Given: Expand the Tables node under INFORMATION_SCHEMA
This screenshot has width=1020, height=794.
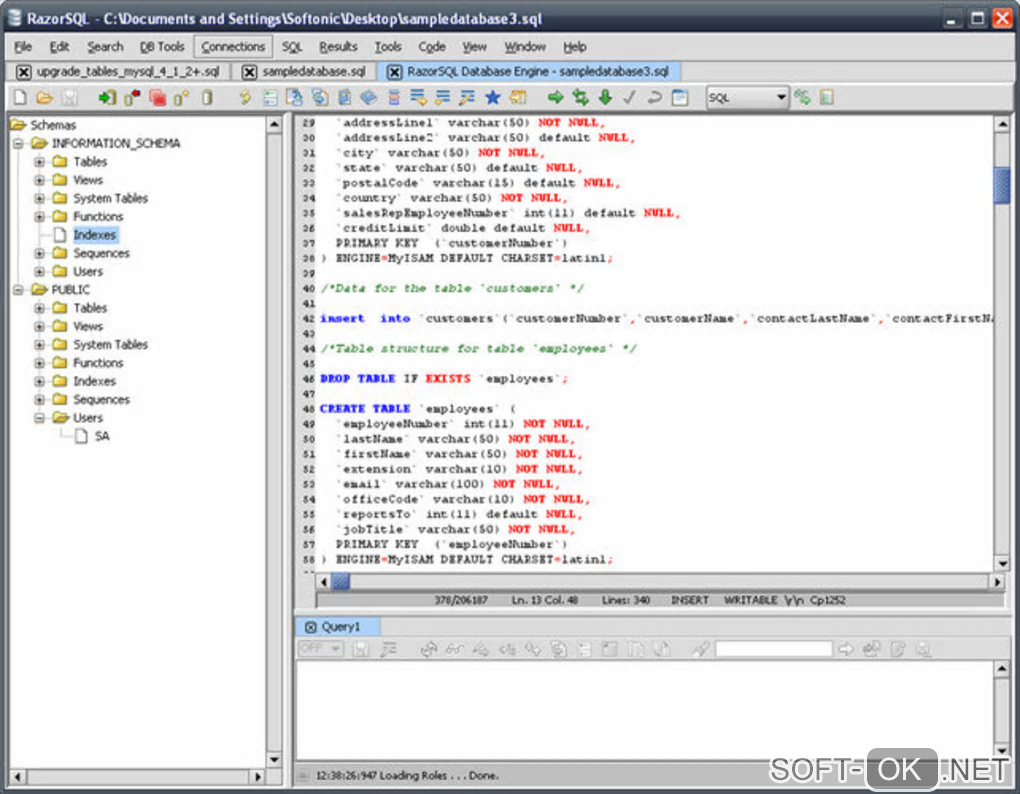Looking at the screenshot, I should click(x=40, y=162).
